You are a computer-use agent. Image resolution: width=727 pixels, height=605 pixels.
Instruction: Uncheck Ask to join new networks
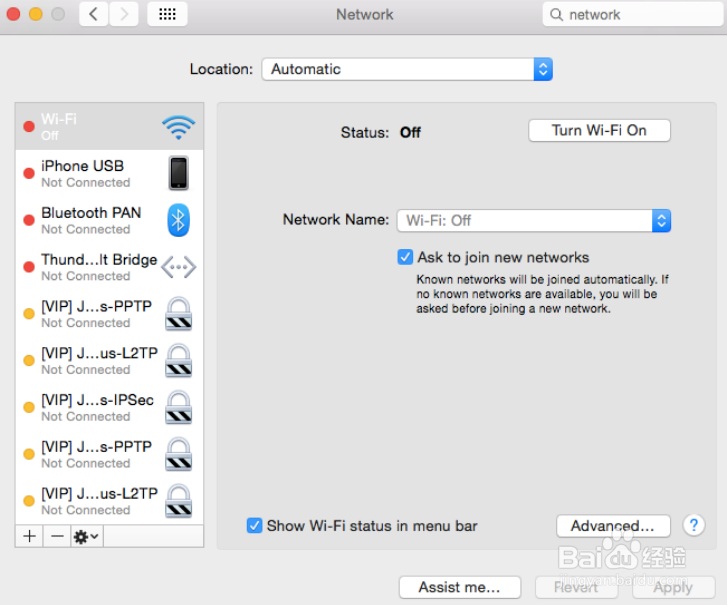tap(405, 257)
